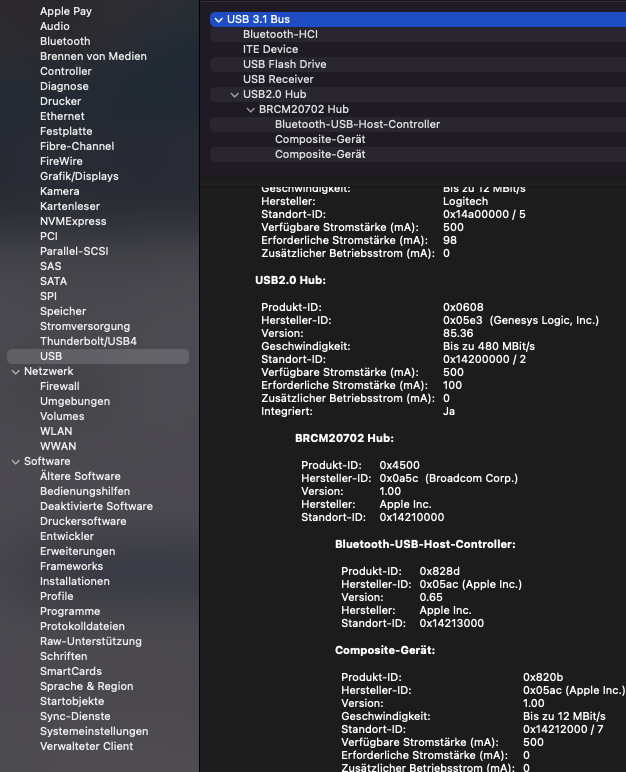Screen dimensions: 626x772
Task: Open FireWire in sidebar
Action: [x=61, y=161]
